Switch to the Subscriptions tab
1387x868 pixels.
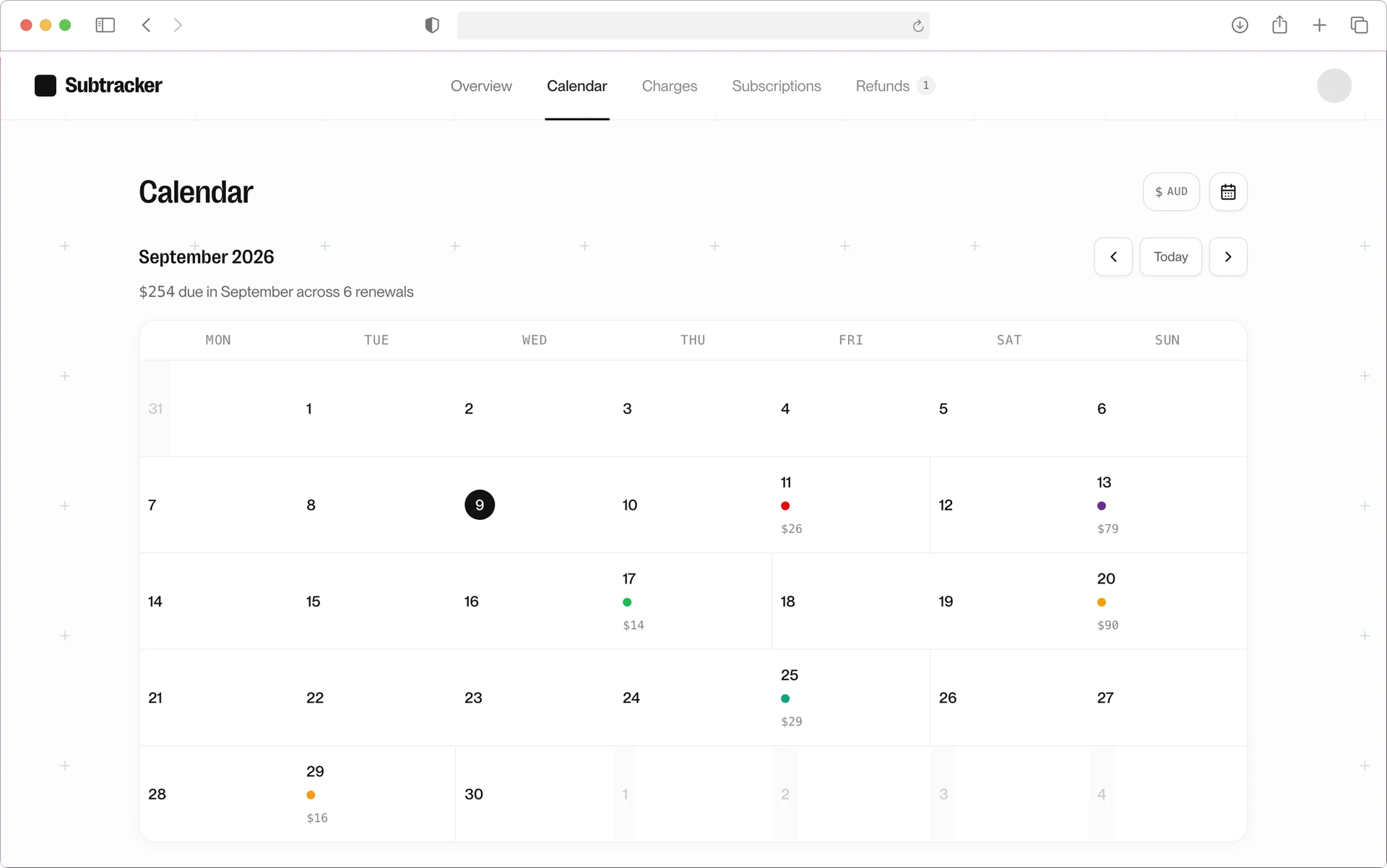point(777,86)
